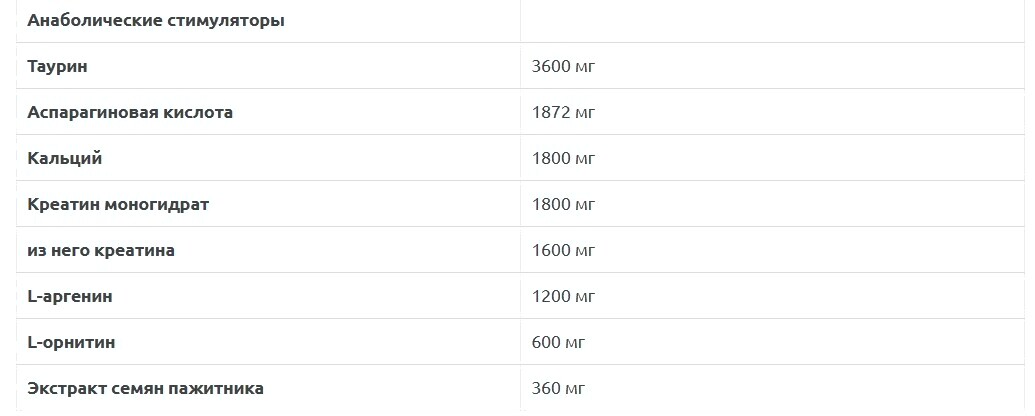This screenshot has height=416, width=1035.
Task: Click the '600 мг' value
Action: 559,343
